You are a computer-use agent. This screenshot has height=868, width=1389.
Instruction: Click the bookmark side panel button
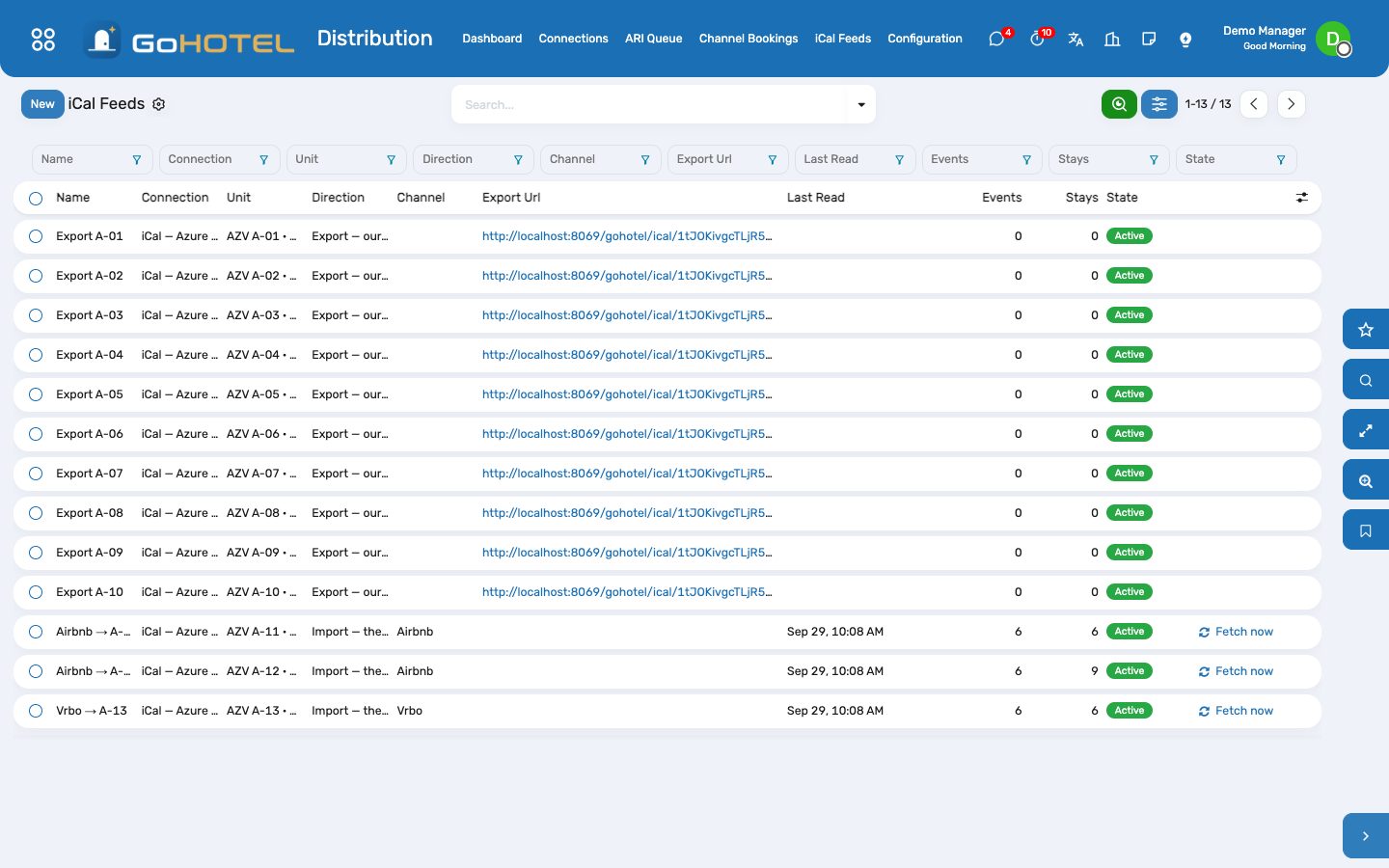click(x=1366, y=530)
